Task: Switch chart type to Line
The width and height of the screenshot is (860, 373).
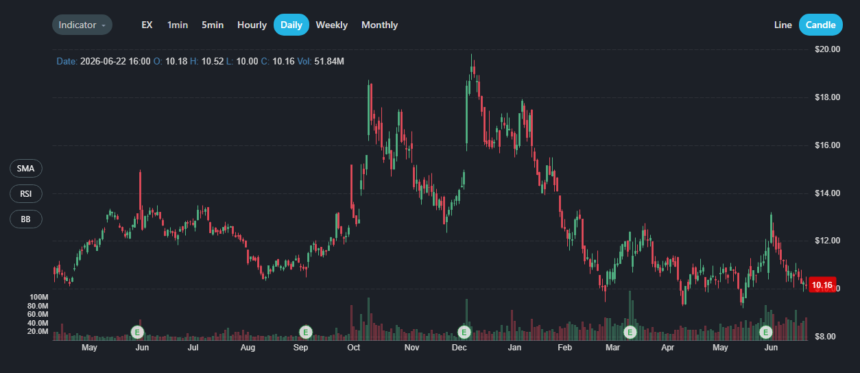Action: [783, 25]
